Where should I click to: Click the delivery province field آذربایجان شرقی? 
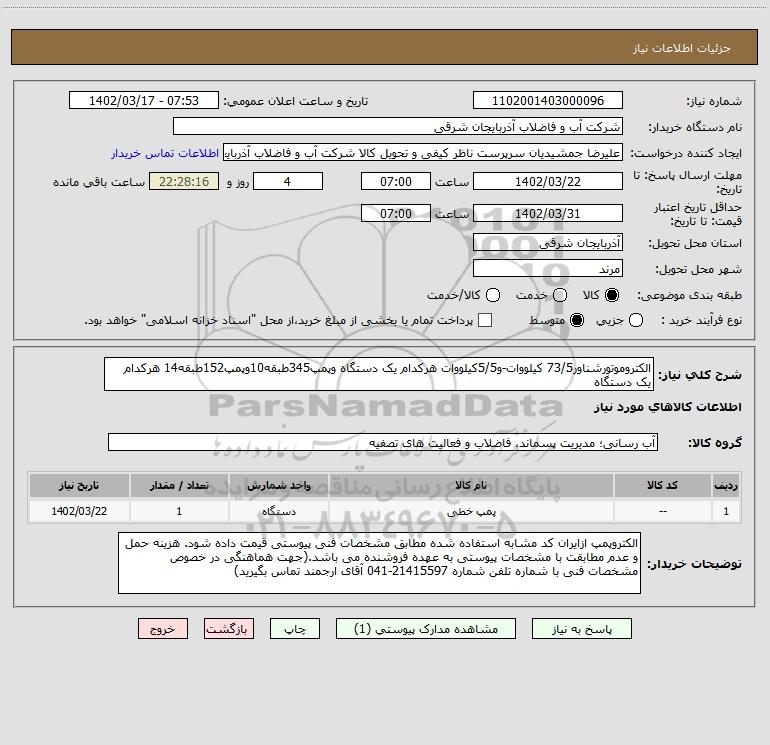548,243
